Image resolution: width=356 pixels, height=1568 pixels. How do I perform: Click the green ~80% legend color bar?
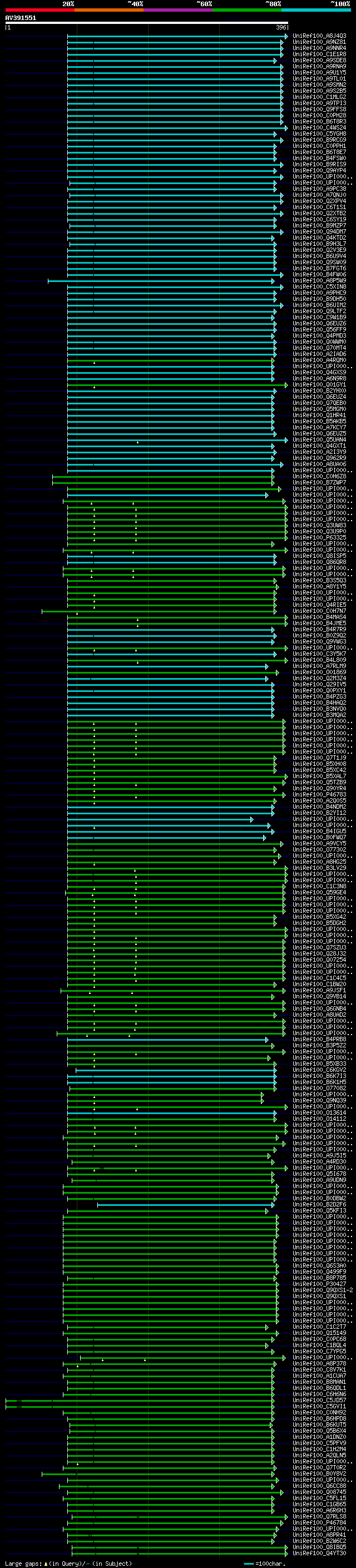coord(247,10)
